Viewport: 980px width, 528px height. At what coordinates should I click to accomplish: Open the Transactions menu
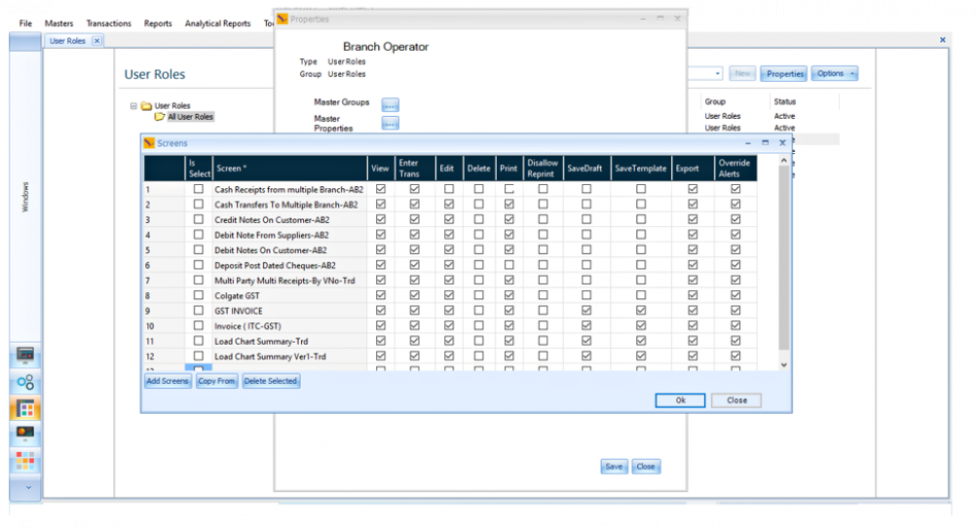click(108, 23)
